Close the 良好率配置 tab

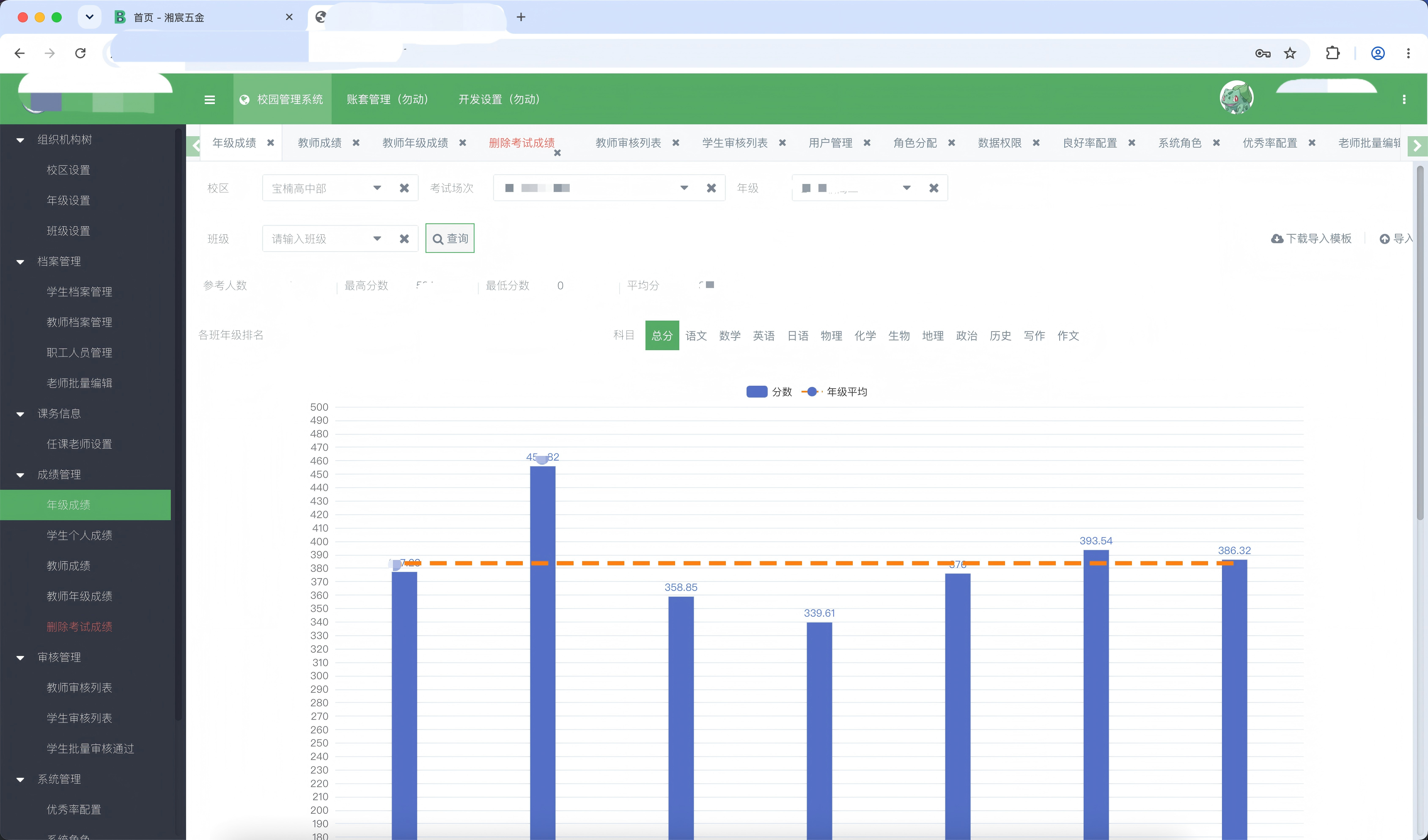click(1131, 143)
